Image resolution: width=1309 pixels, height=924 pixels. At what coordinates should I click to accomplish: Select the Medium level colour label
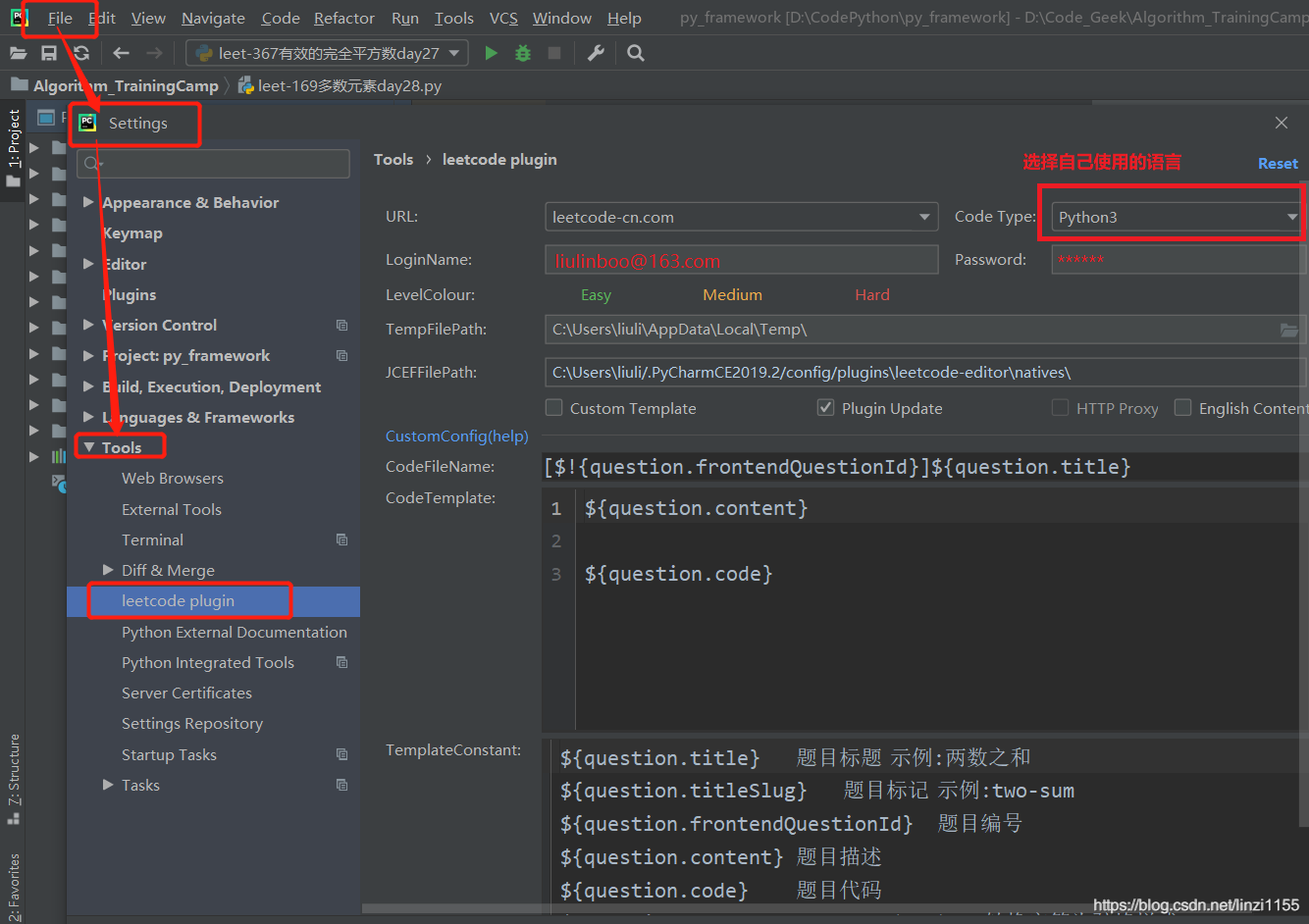(x=732, y=294)
